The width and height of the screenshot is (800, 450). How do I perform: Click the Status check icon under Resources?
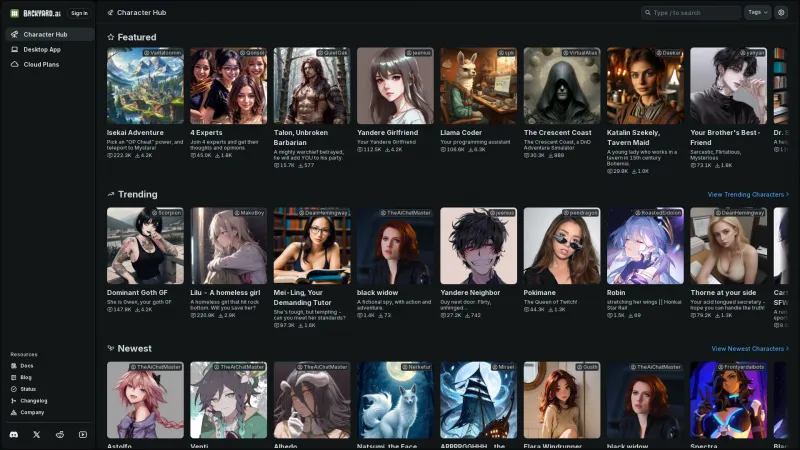pos(14,389)
